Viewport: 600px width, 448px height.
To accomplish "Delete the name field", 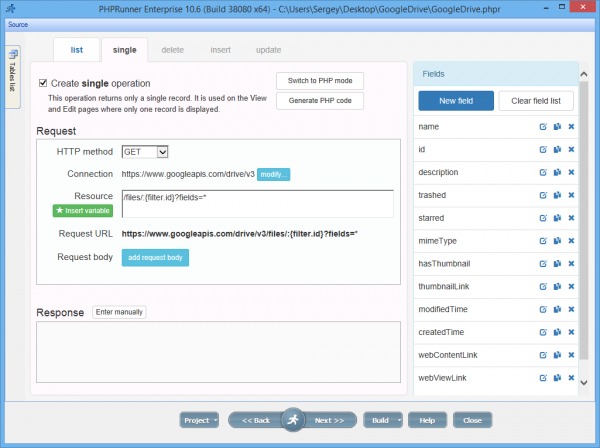I will click(571, 127).
